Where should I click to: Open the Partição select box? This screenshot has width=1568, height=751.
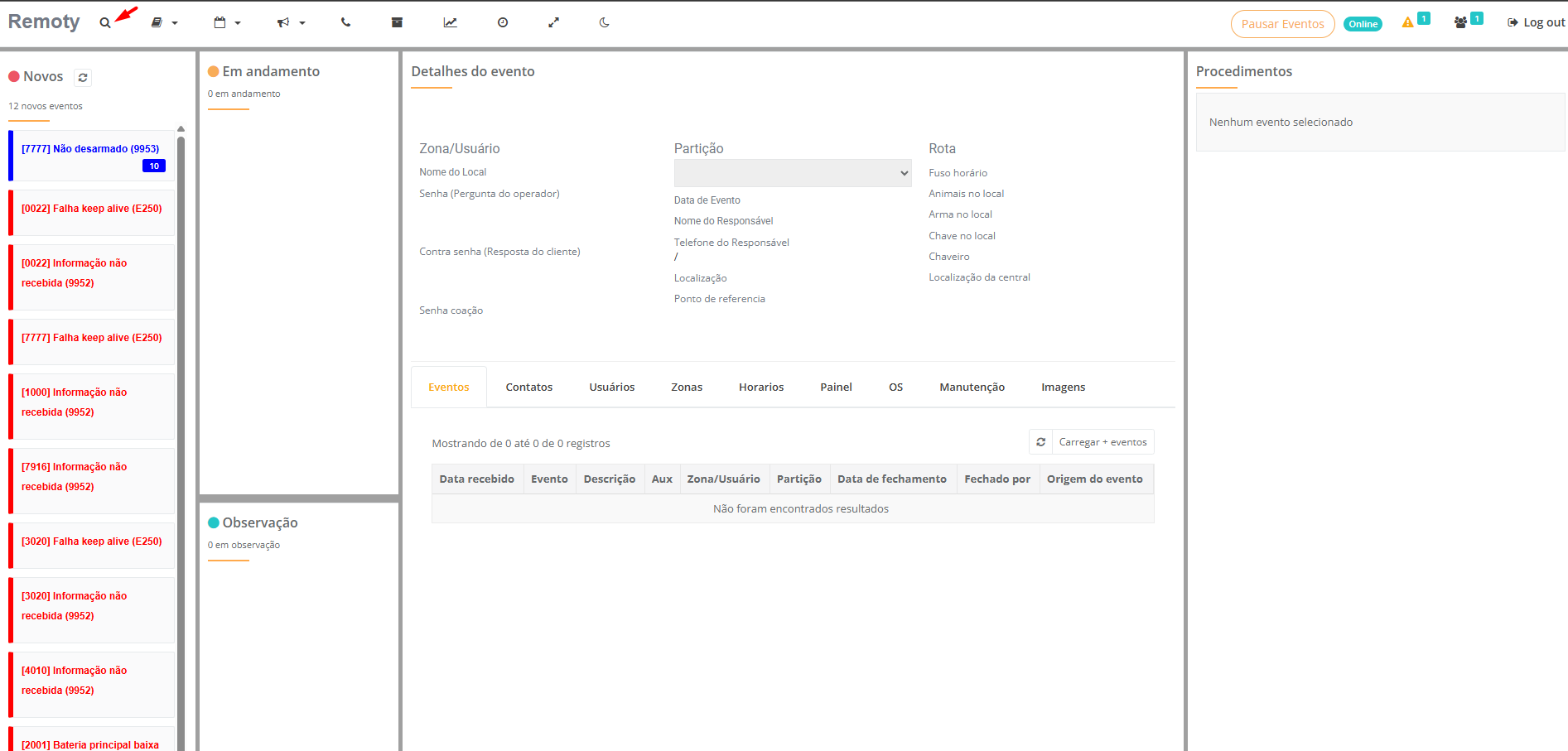coord(792,173)
